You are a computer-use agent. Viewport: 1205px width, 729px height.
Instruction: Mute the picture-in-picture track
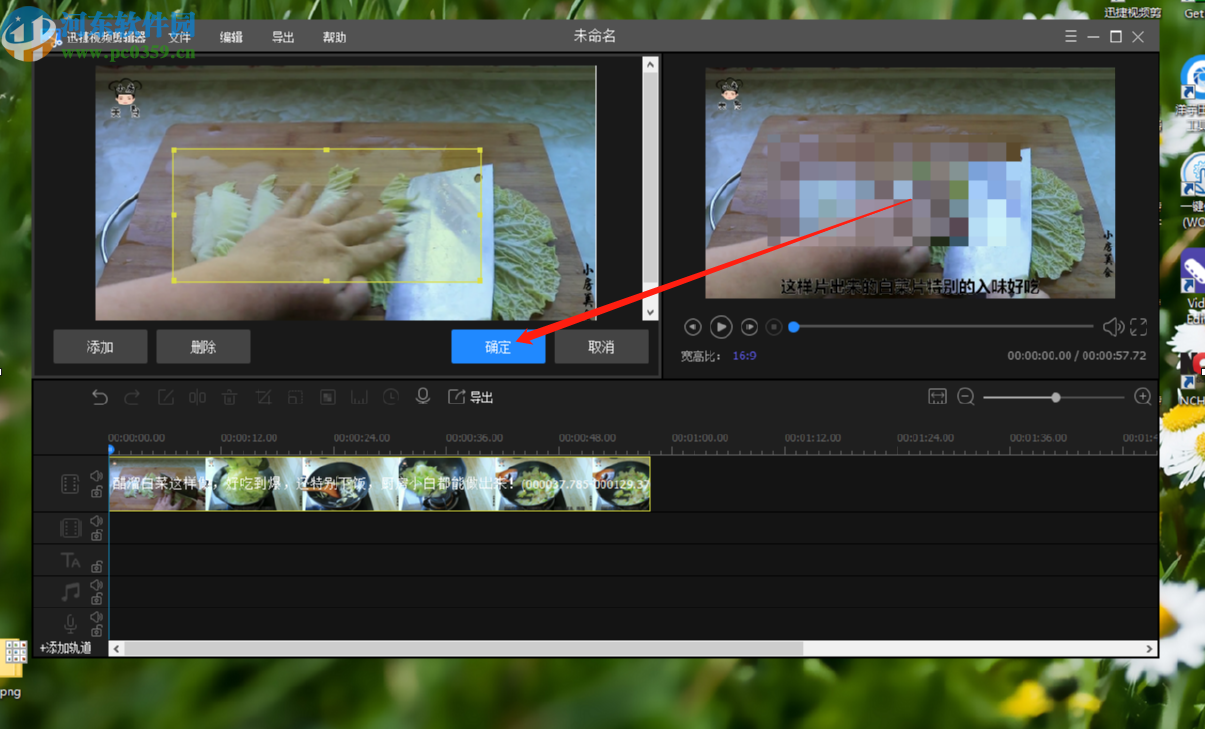click(97, 520)
